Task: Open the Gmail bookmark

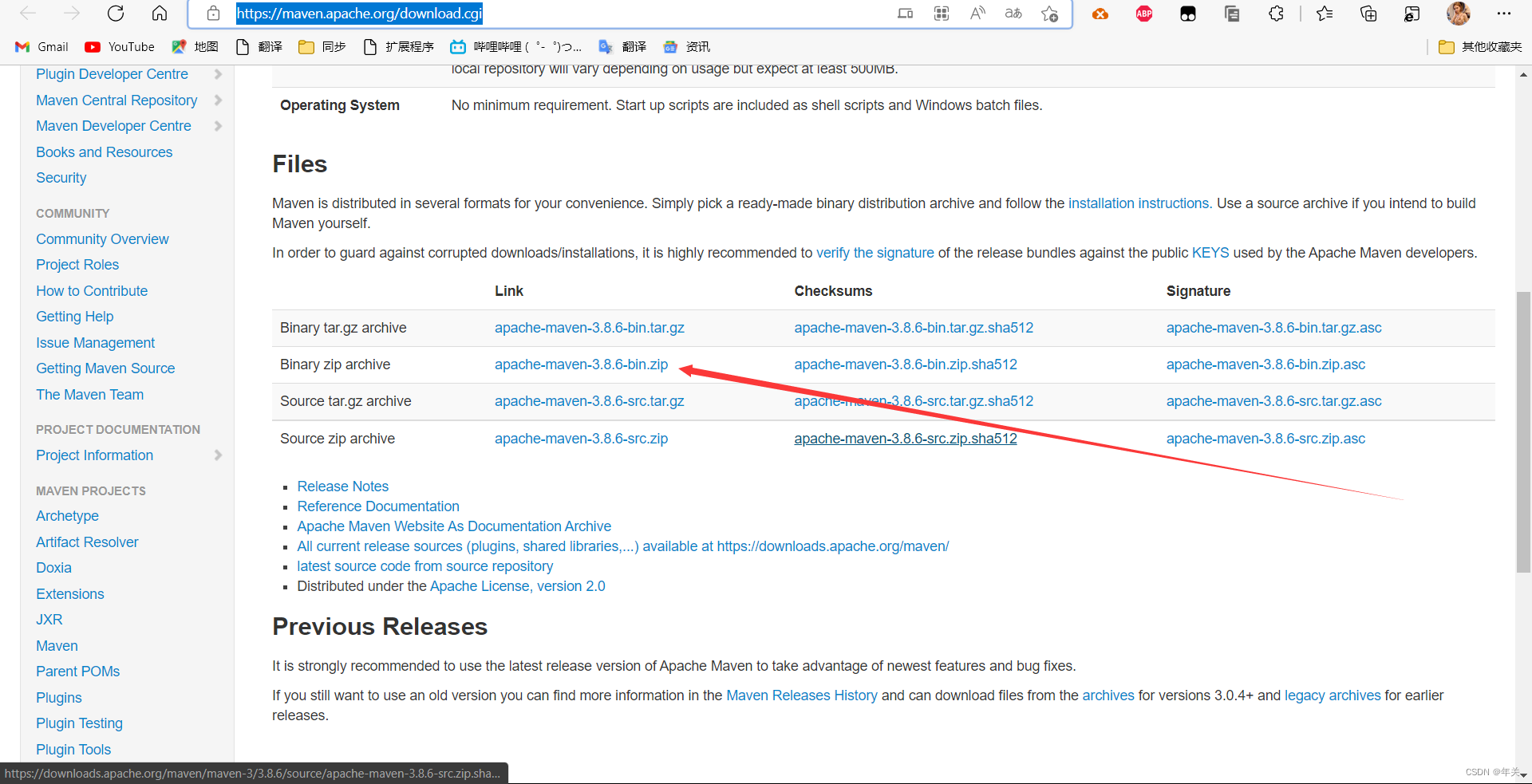Action: (x=42, y=47)
